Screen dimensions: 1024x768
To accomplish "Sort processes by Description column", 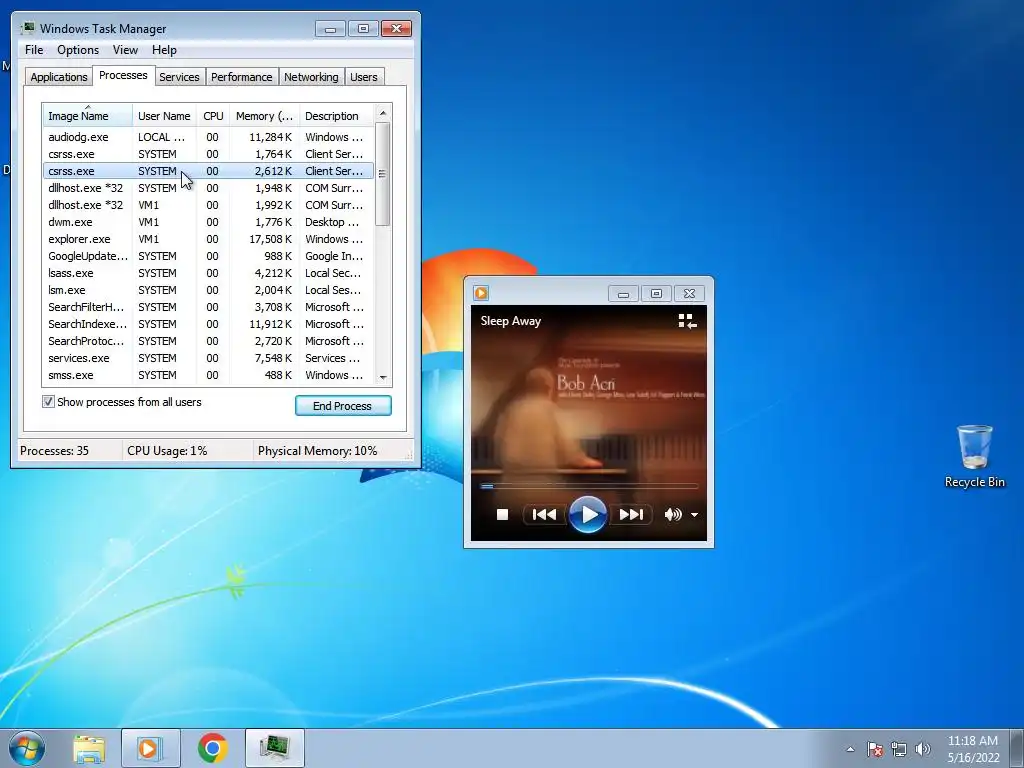I will pos(336,116).
